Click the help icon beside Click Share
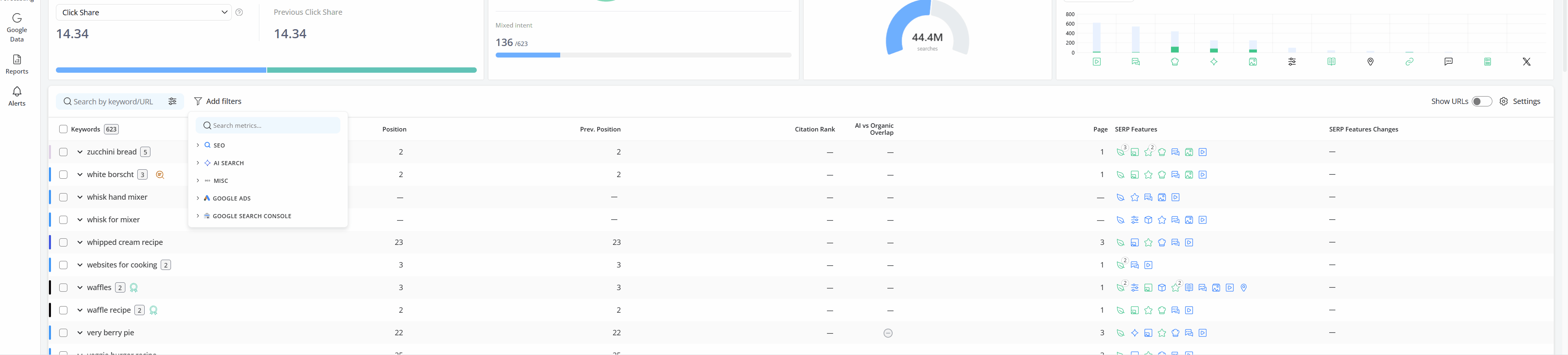This screenshot has height=355, width=1568. pyautogui.click(x=239, y=12)
